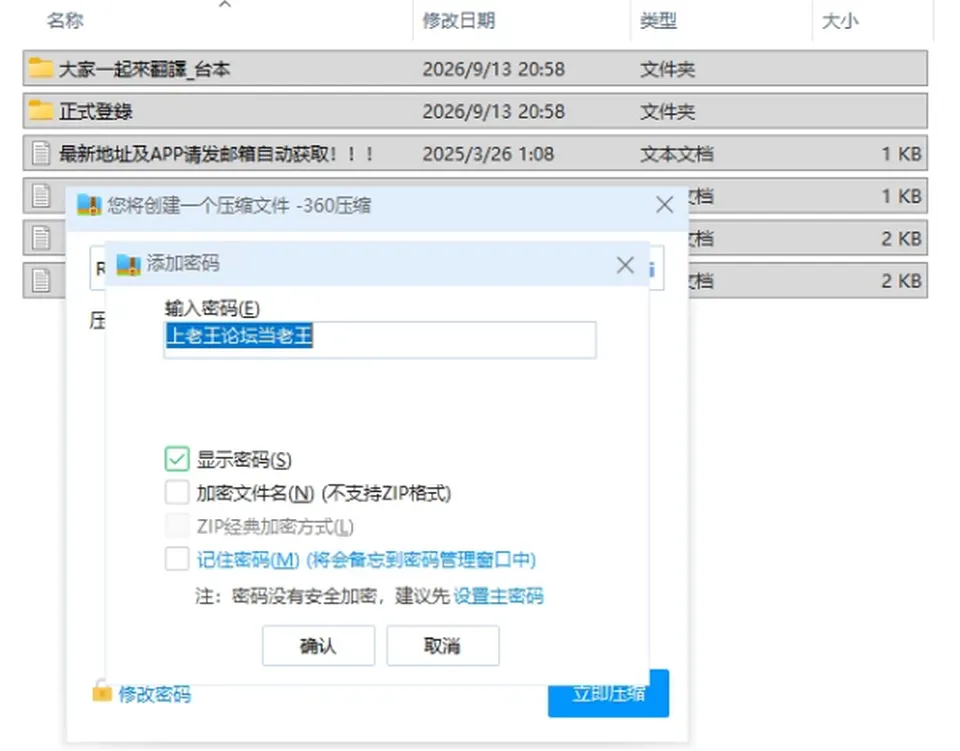Sort files by the 大小 column header
This screenshot has width=960, height=751.
coord(840,21)
